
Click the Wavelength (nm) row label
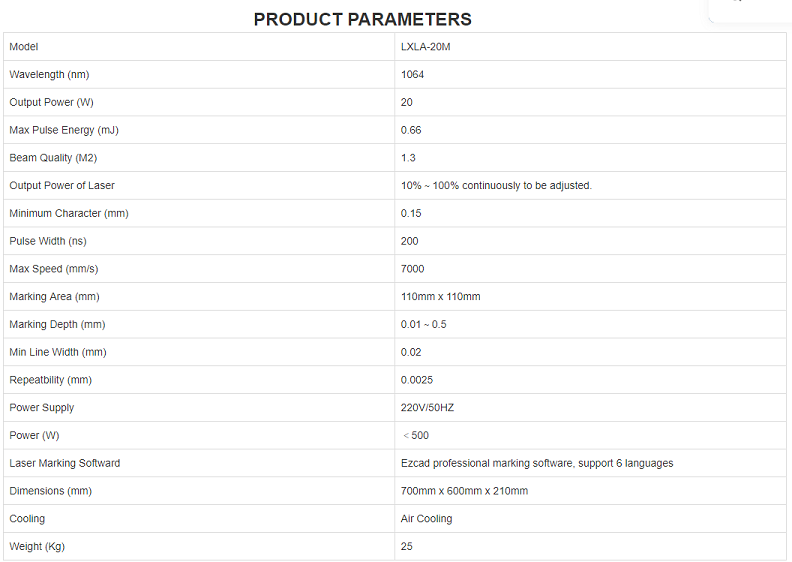(x=51, y=75)
